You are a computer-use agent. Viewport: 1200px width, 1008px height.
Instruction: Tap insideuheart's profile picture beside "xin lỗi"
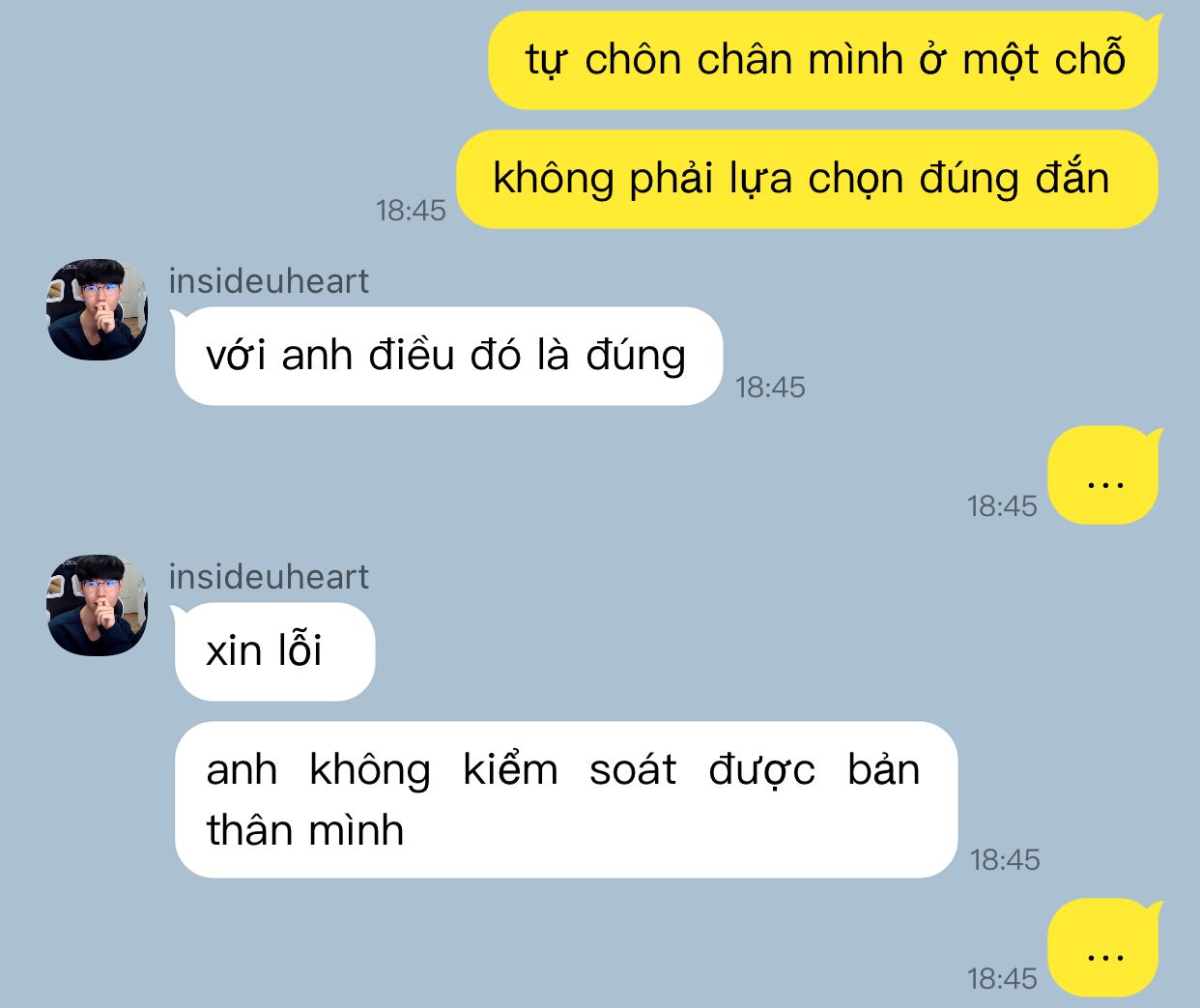pos(98,605)
